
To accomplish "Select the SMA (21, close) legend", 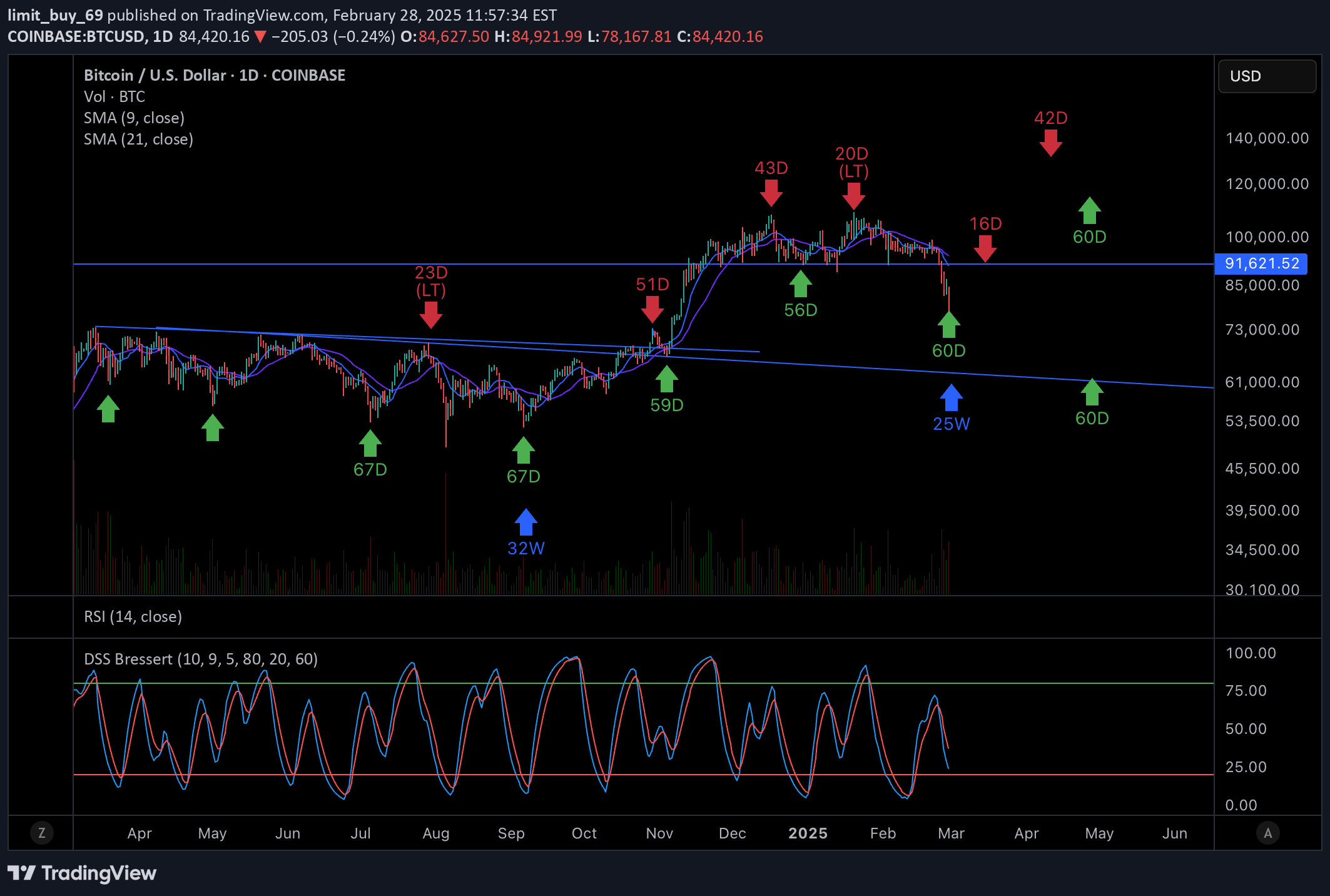I will pyautogui.click(x=138, y=139).
